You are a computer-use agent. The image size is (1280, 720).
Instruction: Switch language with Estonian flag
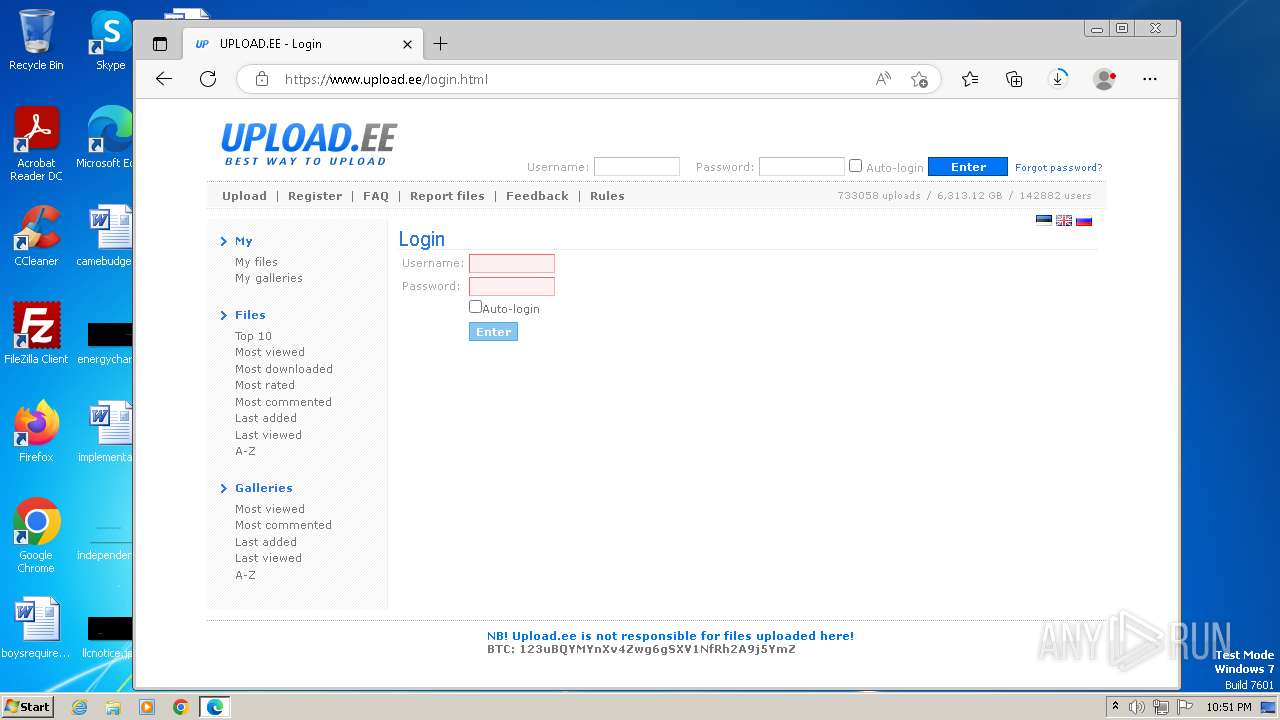(1043, 221)
